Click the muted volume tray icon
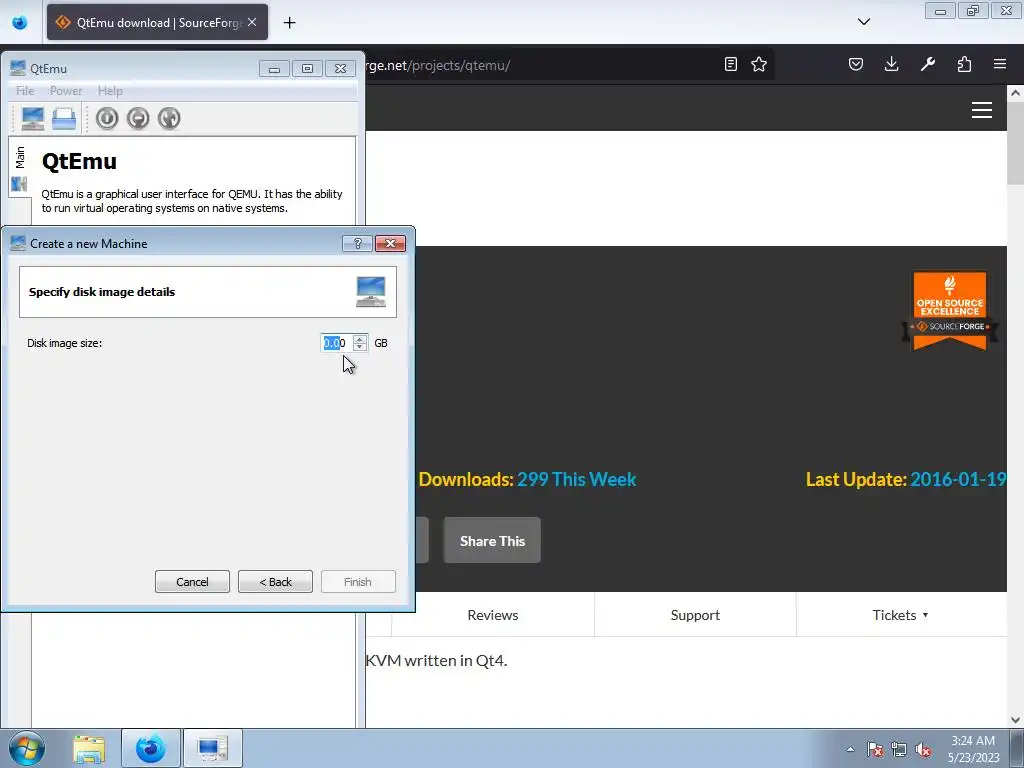1024x768 pixels. [923, 749]
